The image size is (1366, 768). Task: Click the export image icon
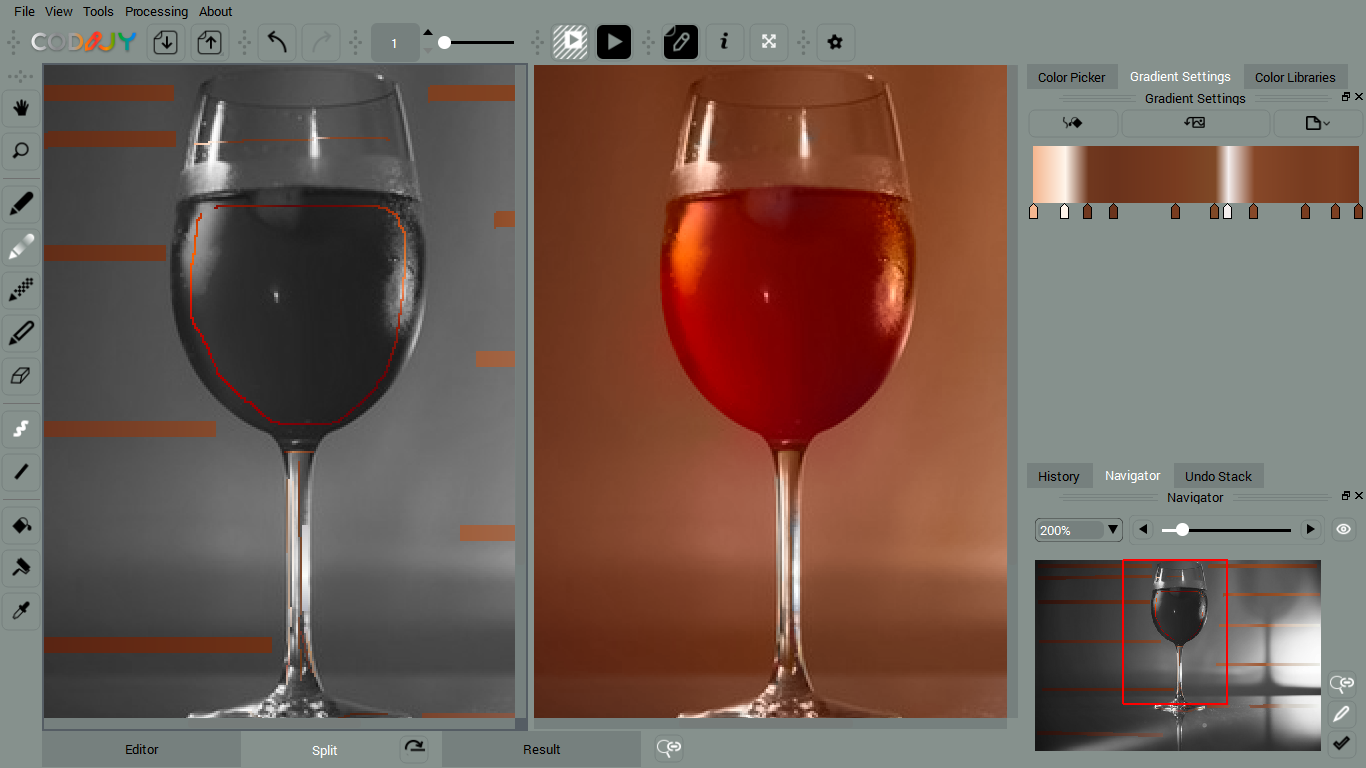coord(209,42)
